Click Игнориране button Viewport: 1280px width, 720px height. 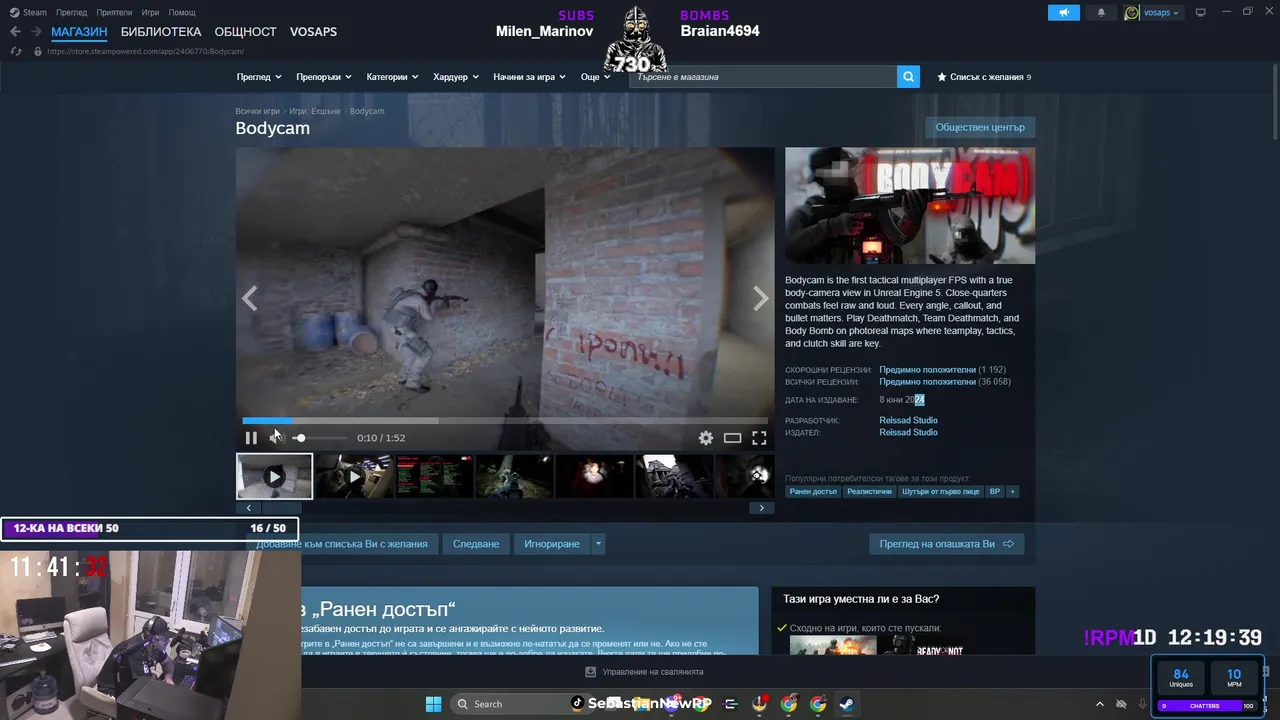coord(552,544)
